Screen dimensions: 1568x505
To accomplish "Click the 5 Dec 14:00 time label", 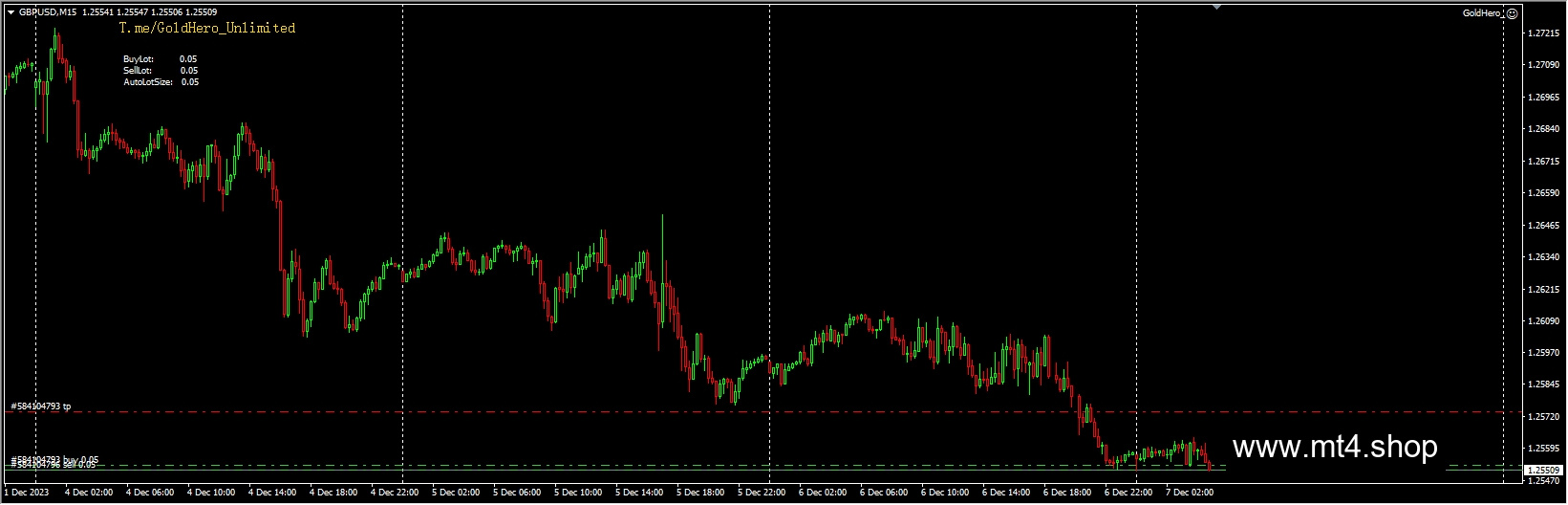I will tap(639, 493).
